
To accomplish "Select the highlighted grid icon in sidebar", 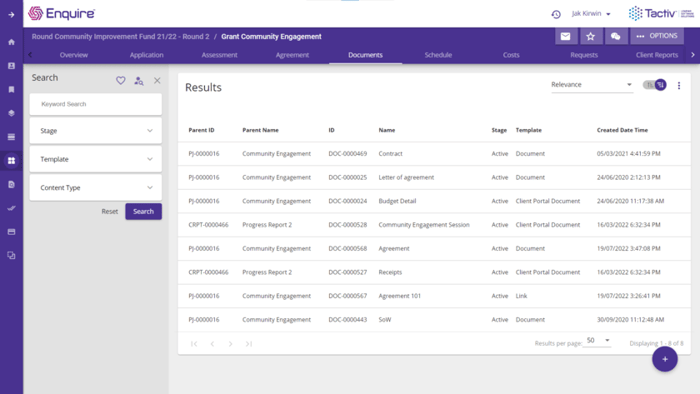I will (x=11, y=161).
